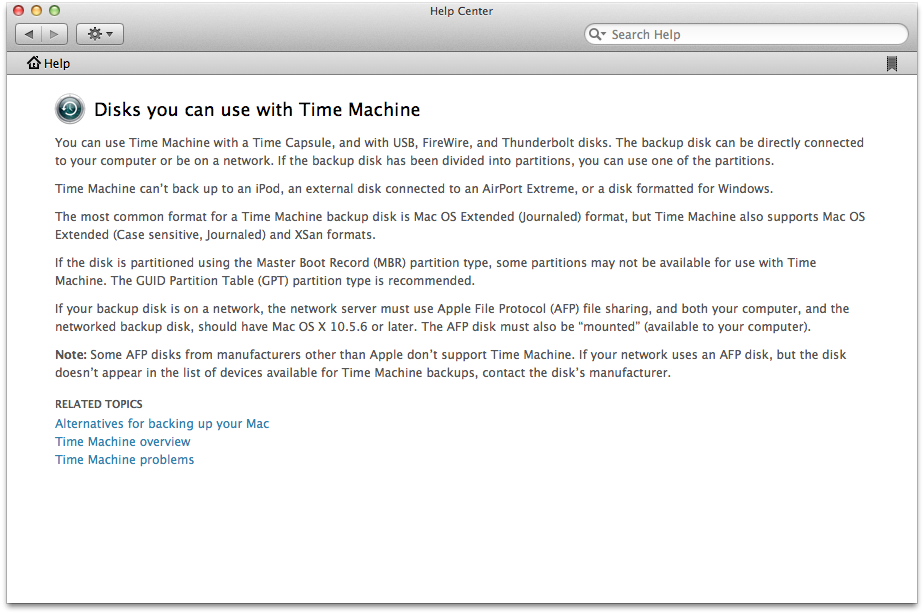
Task: Open the search magnifier options dropdown
Action: (x=597, y=34)
